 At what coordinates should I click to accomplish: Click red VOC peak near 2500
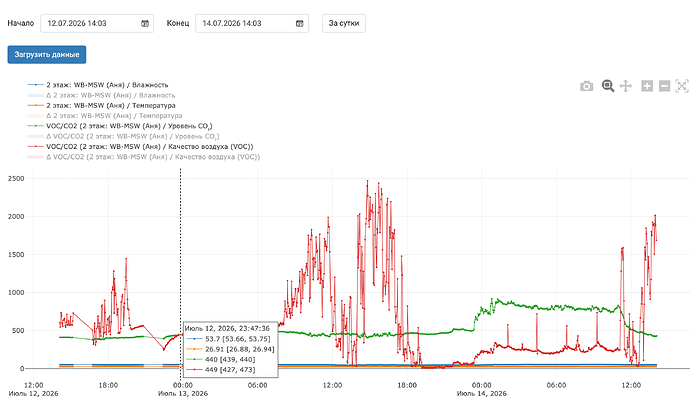tap(367, 181)
